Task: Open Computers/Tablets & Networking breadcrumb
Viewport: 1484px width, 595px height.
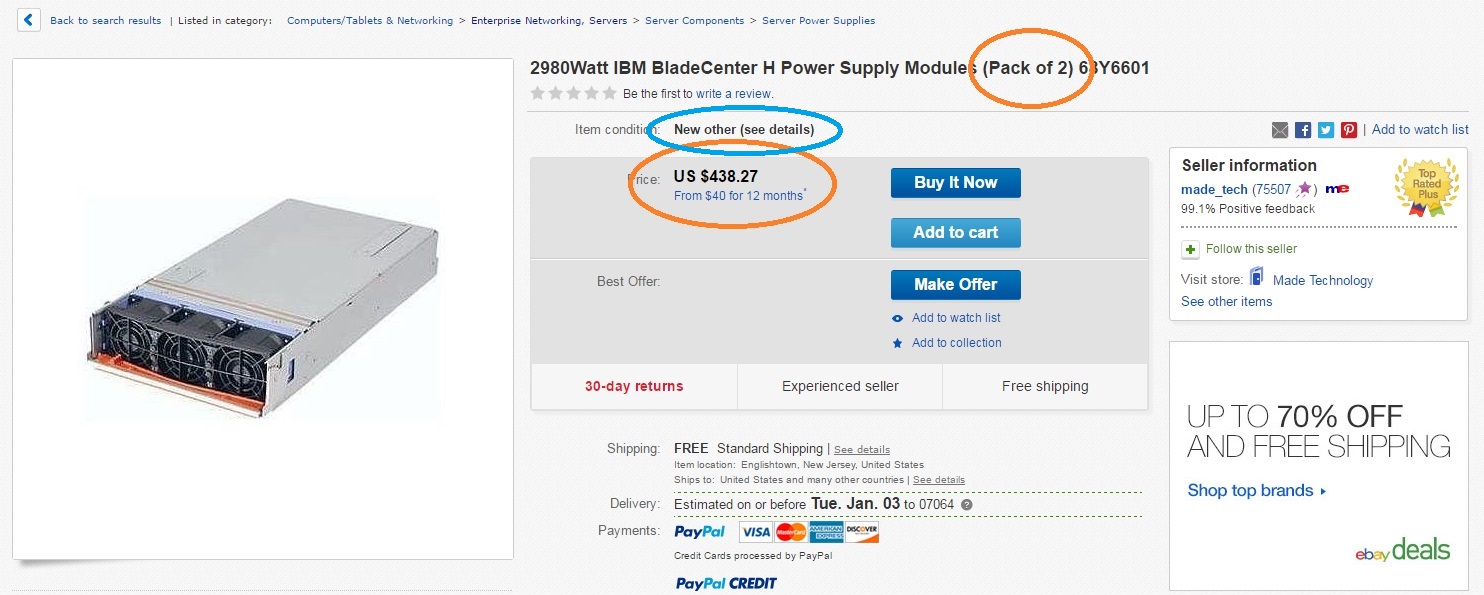Action: (369, 20)
